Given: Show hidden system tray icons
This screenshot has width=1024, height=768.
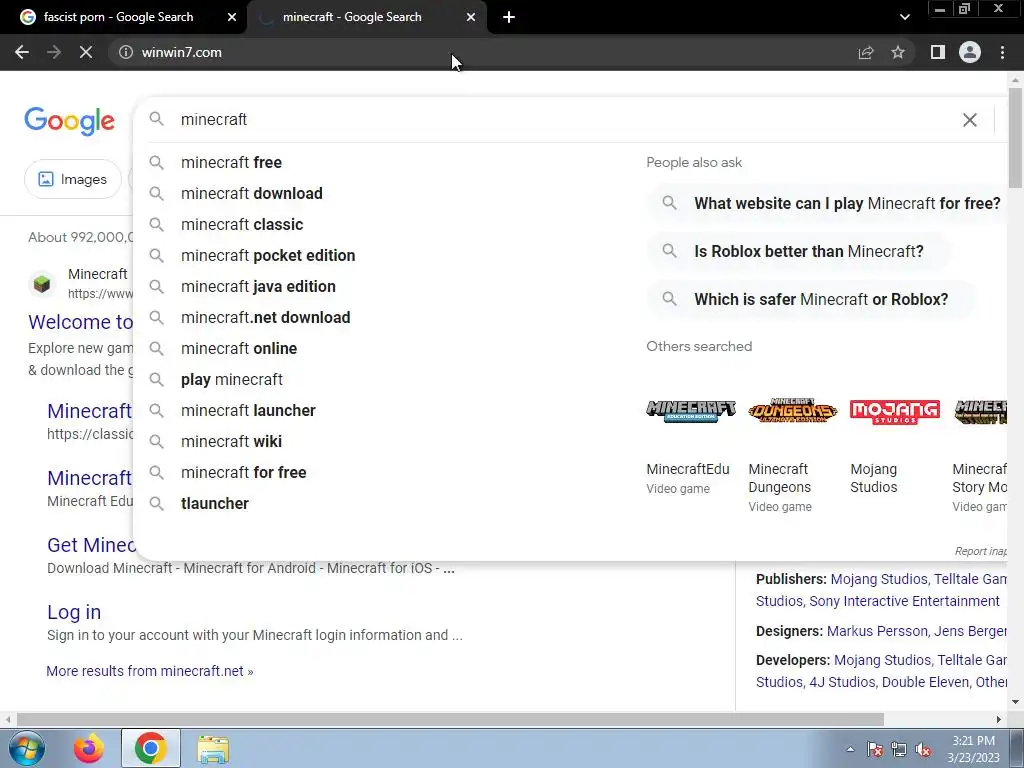Looking at the screenshot, I should [x=850, y=749].
